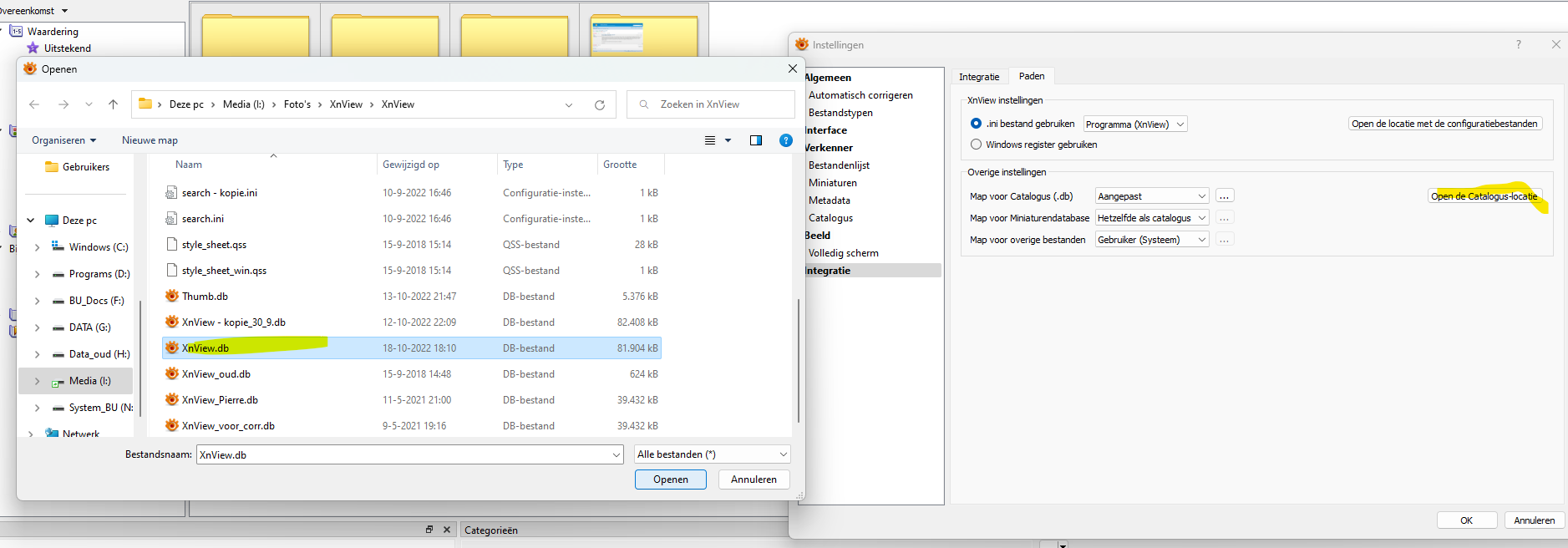Click XnView.db file icon
This screenshot has height=548, width=1568.
(x=172, y=348)
